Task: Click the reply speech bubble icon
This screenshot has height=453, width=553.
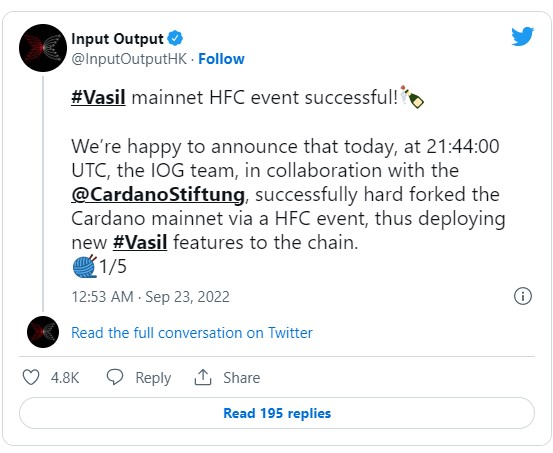Action: click(x=115, y=377)
